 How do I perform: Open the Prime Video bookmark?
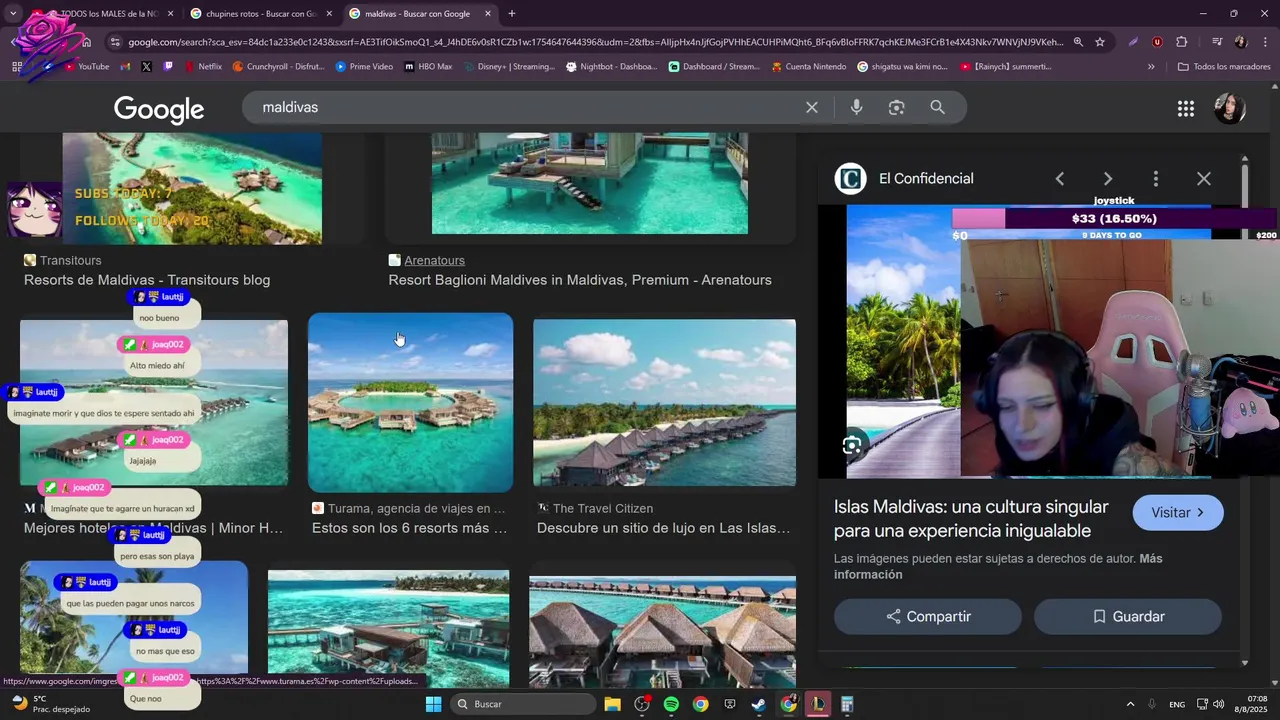tap(364, 67)
